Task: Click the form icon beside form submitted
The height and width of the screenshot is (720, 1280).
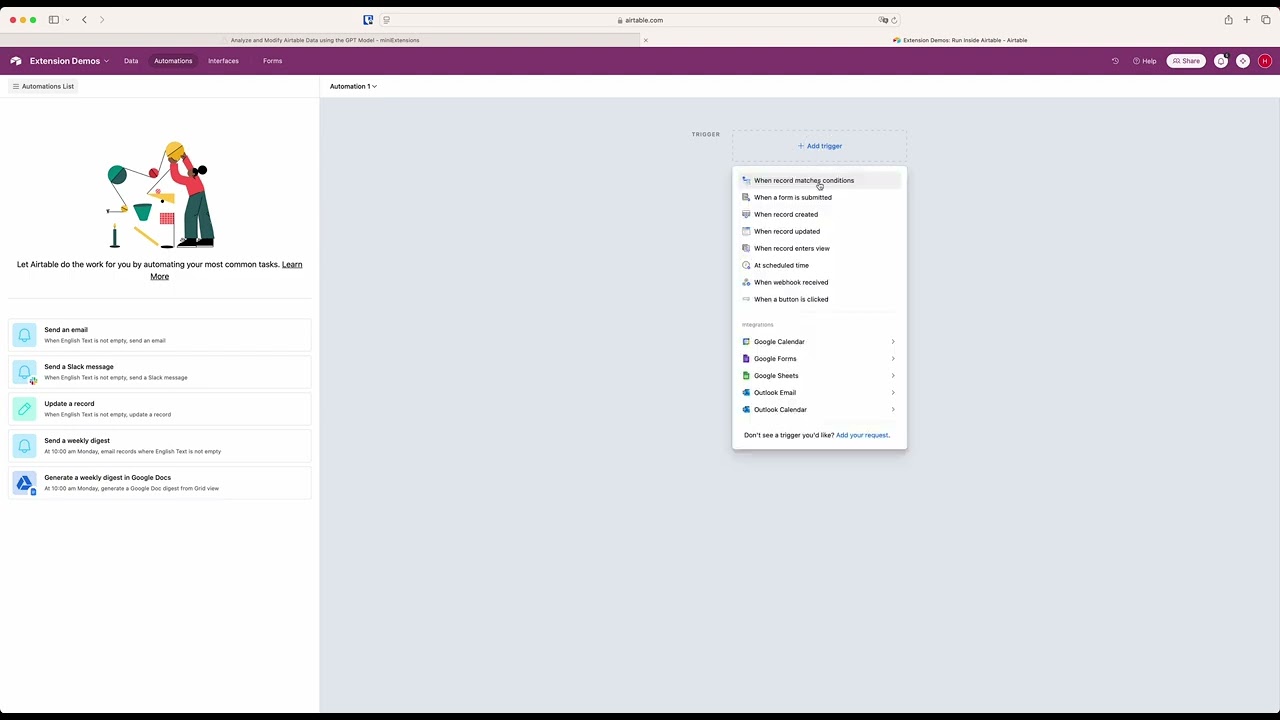Action: [x=746, y=197]
